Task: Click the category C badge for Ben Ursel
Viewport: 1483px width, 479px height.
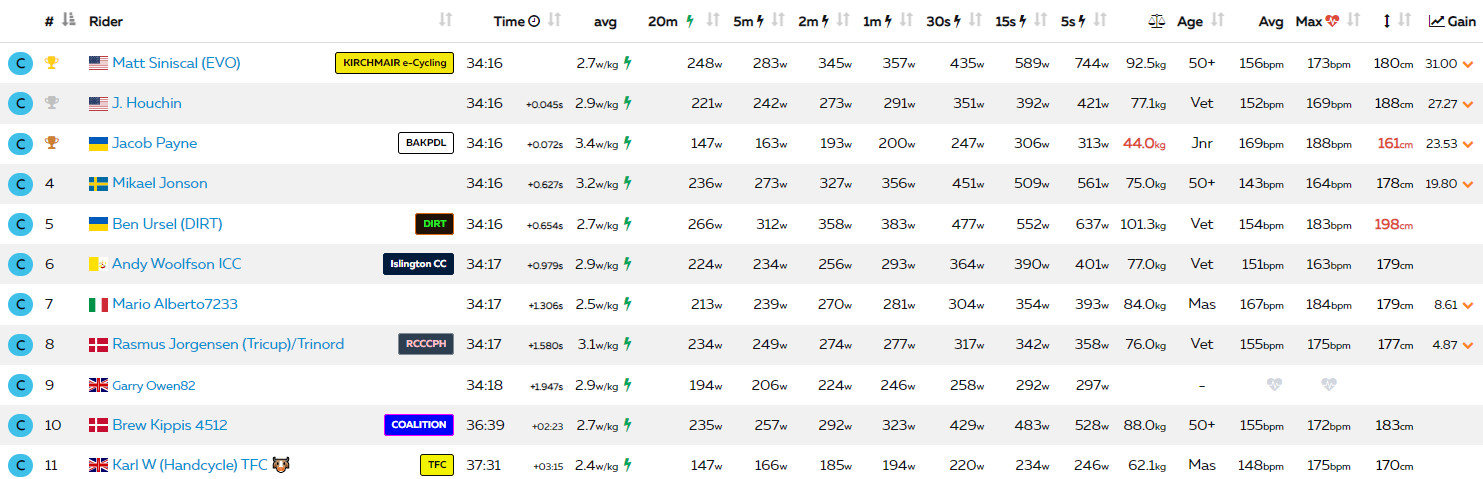Action: click(19, 224)
